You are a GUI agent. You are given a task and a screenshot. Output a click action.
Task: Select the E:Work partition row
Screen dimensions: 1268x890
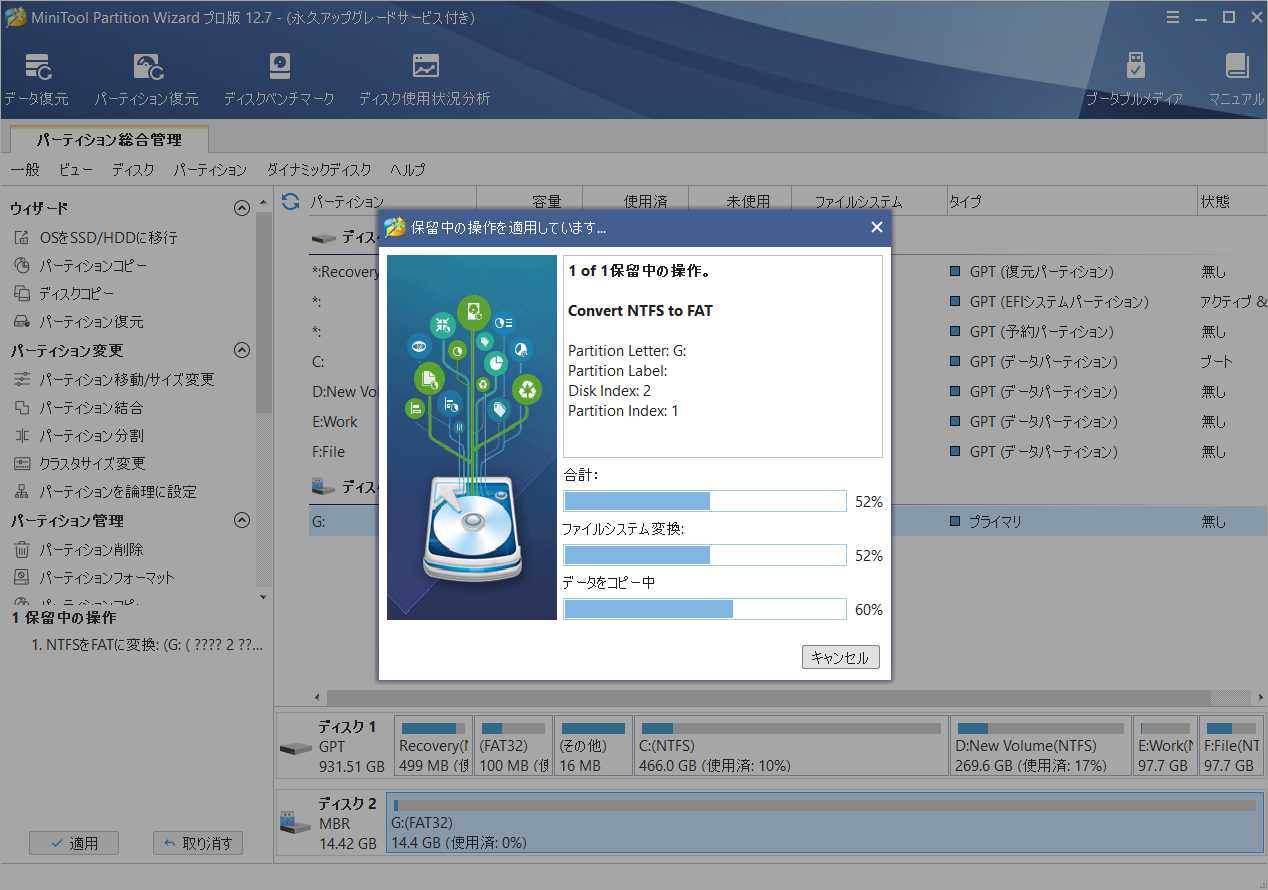coord(788,421)
